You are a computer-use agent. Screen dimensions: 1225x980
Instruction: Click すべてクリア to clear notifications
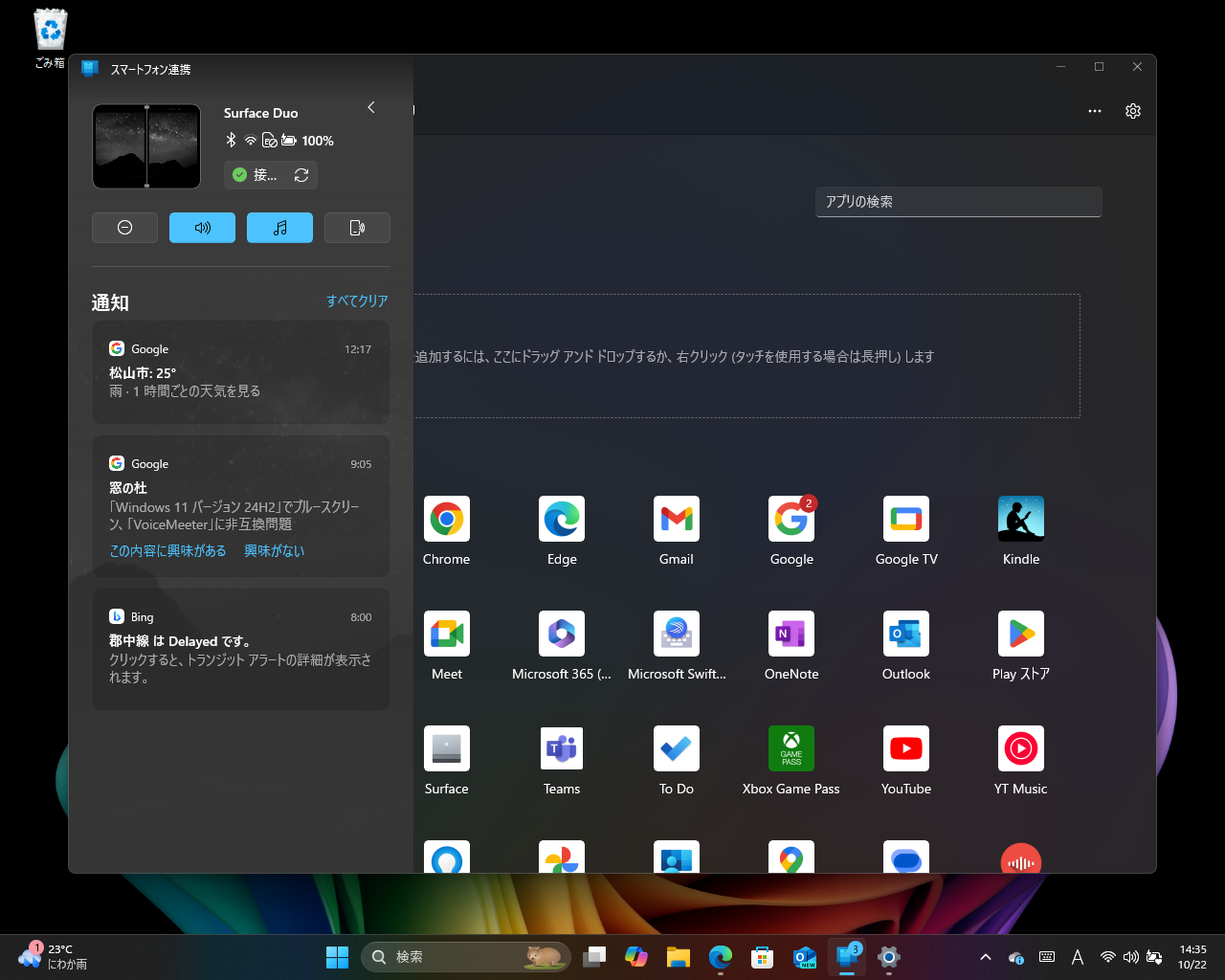(357, 301)
